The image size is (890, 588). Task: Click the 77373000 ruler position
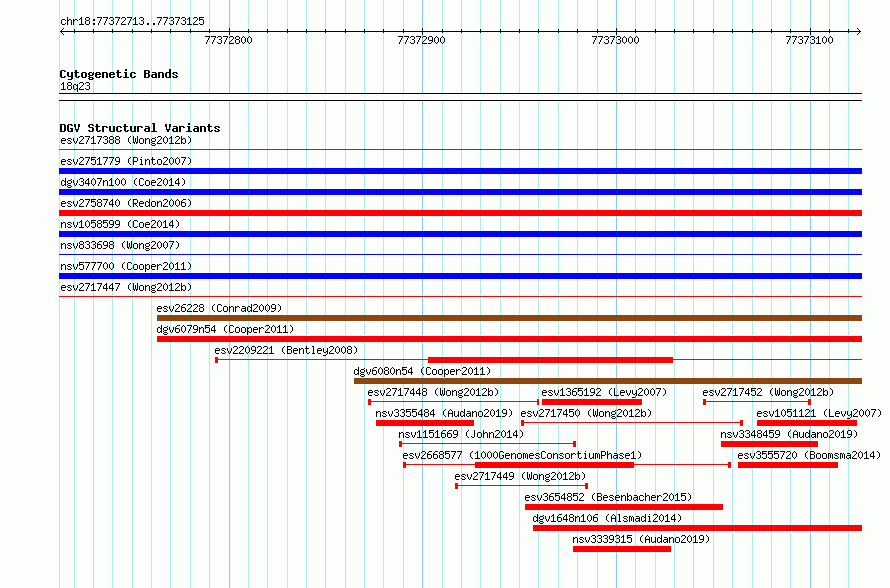click(x=615, y=40)
